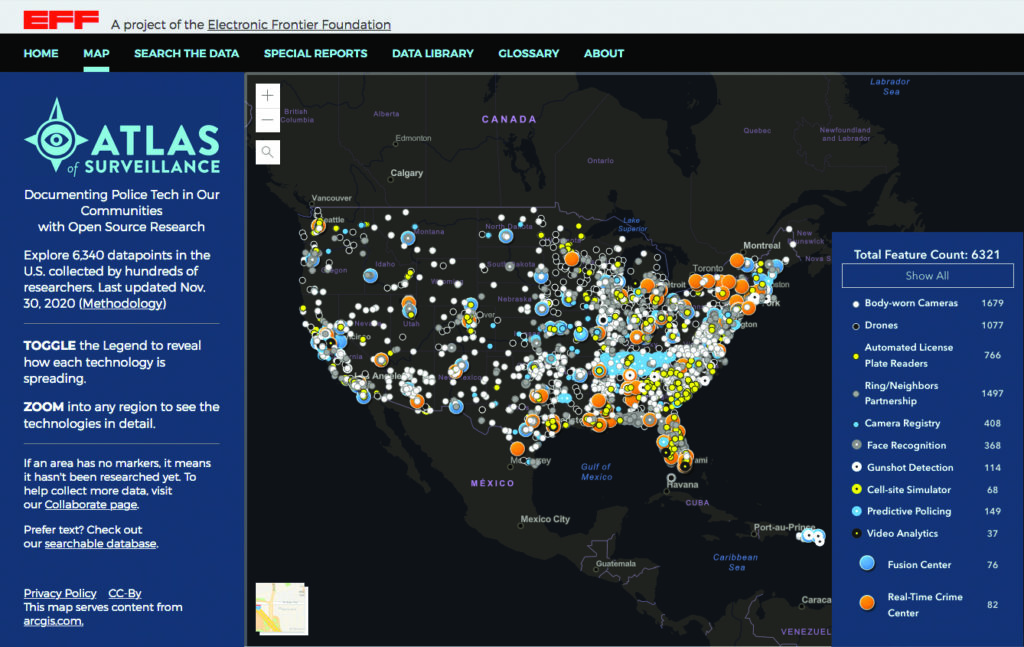Image resolution: width=1024 pixels, height=647 pixels.
Task: Click the map zoom in plus button
Action: [x=267, y=96]
